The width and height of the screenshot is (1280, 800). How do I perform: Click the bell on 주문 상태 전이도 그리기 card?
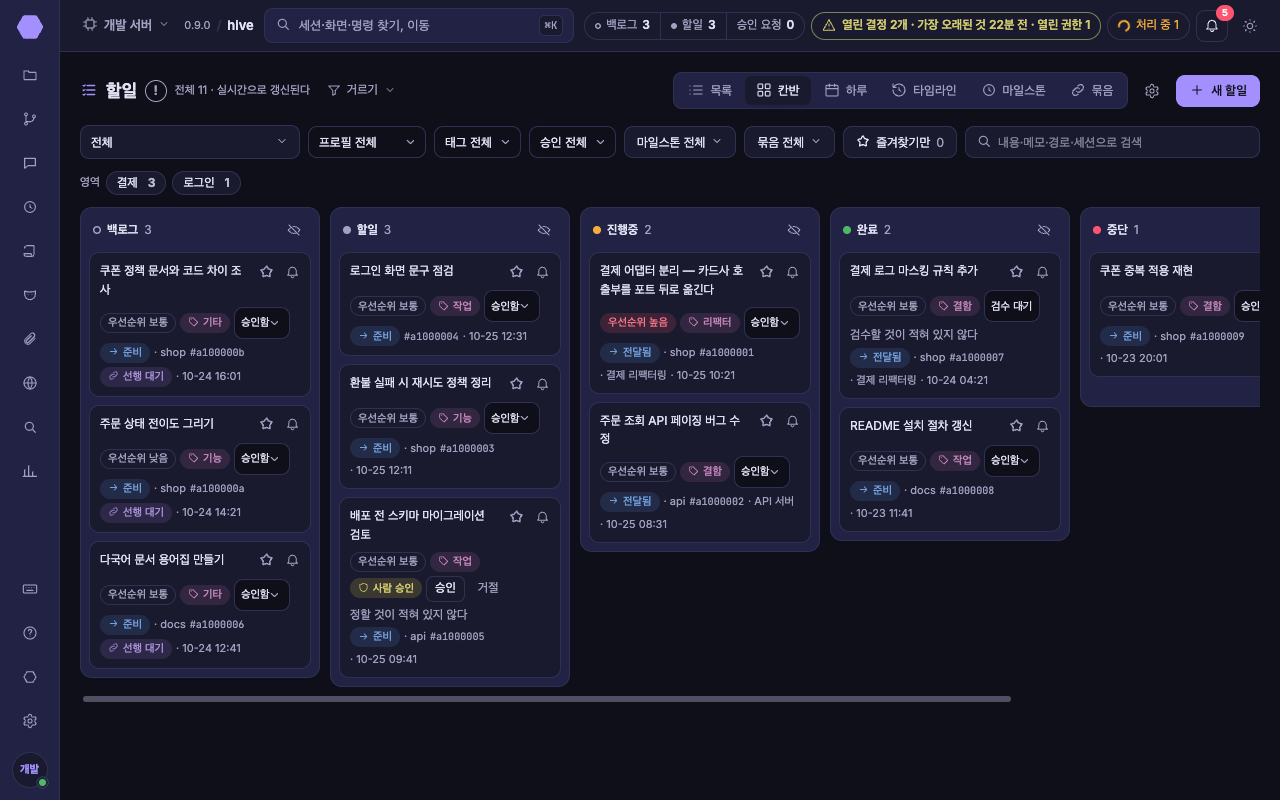coord(292,424)
